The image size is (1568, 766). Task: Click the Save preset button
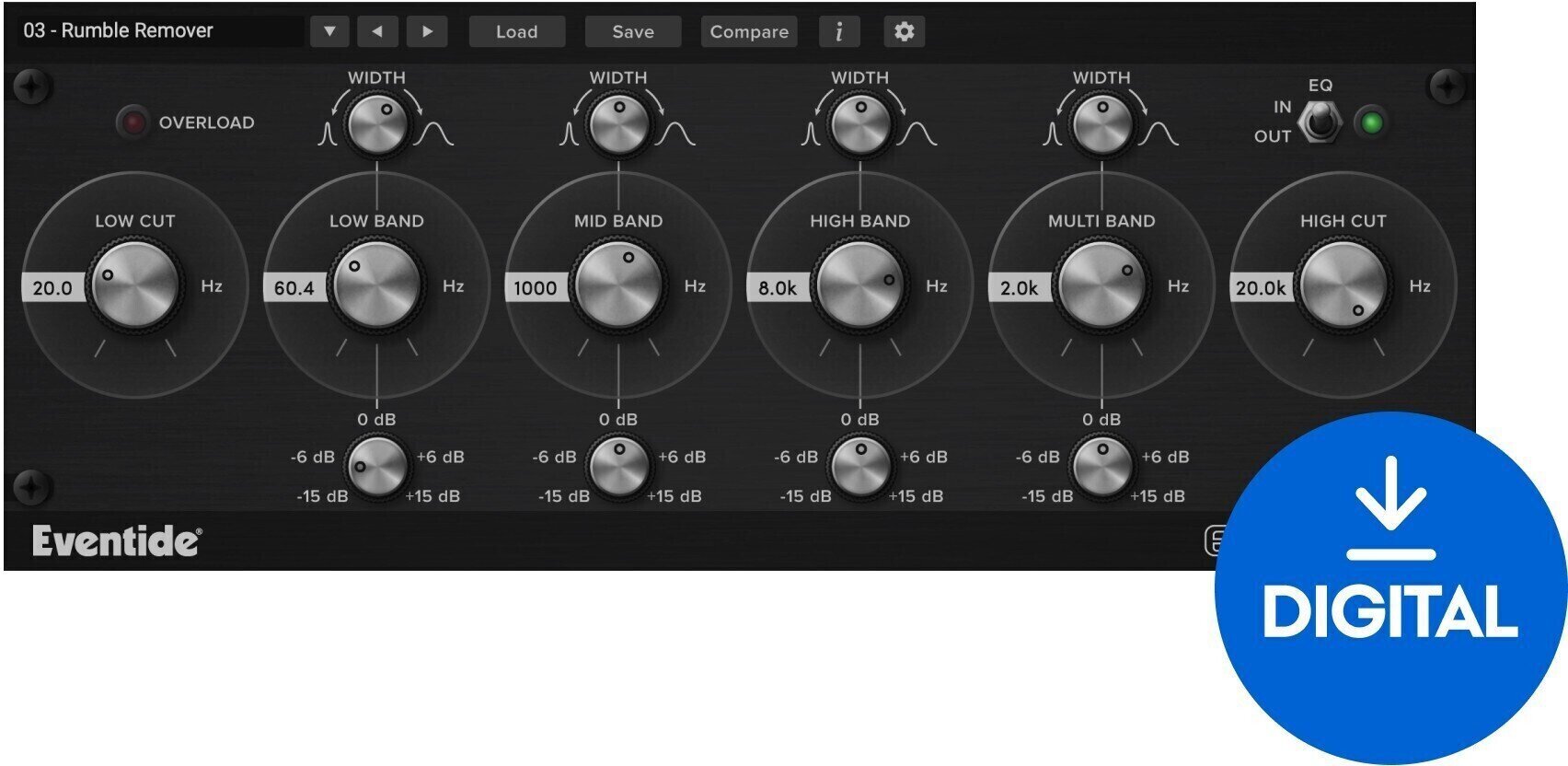[x=633, y=31]
